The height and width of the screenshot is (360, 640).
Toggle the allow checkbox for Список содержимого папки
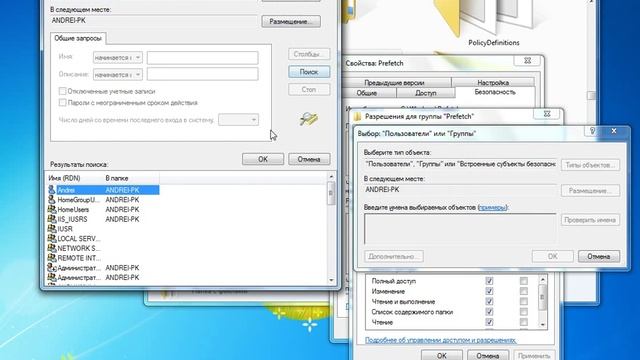489,312
